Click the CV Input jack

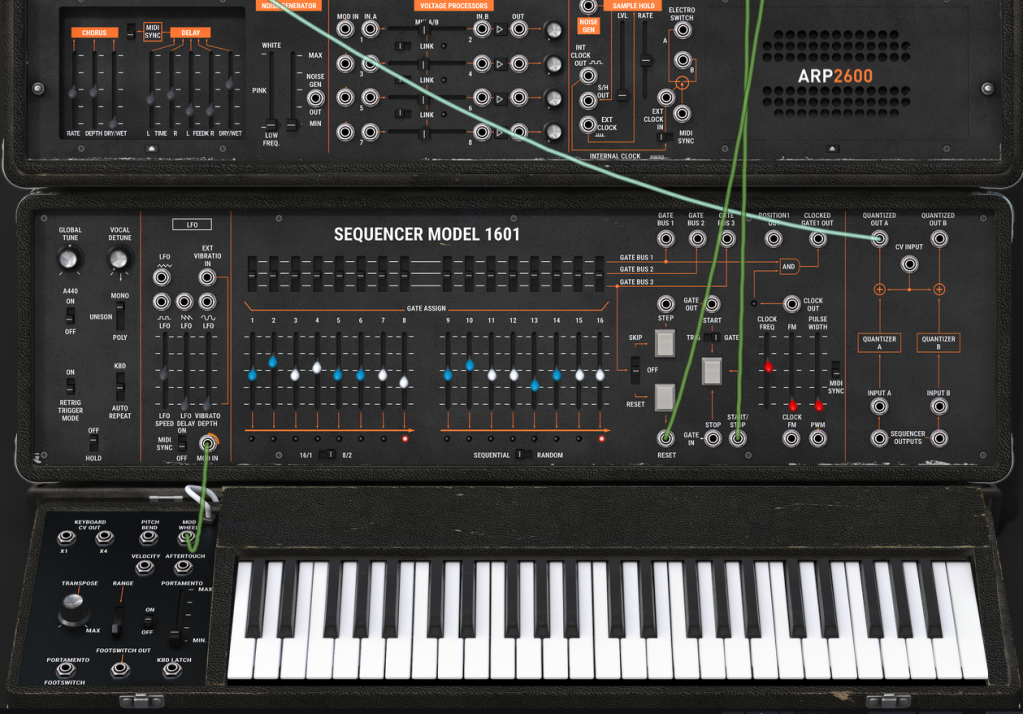click(x=909, y=264)
